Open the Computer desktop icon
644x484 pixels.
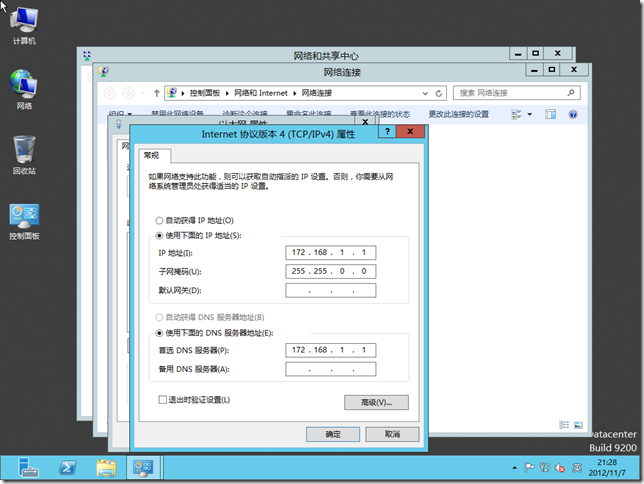point(24,25)
